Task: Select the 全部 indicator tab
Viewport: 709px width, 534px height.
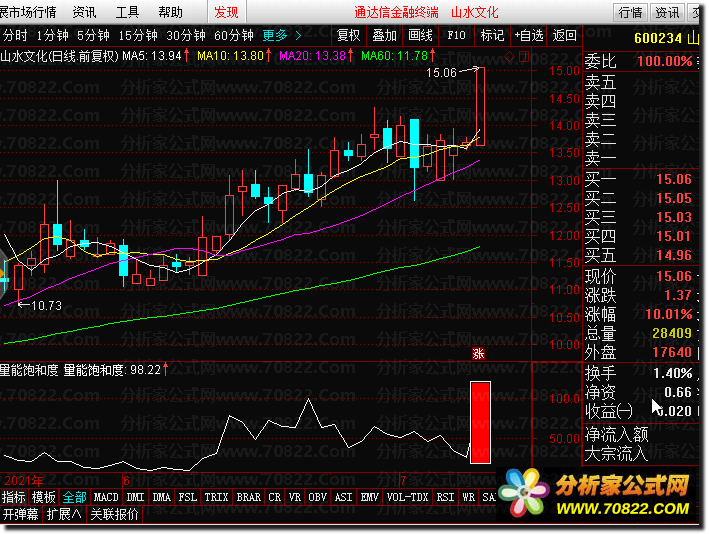Action: [75, 497]
